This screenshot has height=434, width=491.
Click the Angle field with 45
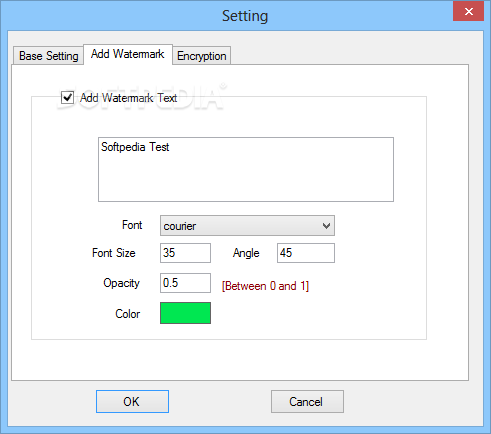point(306,253)
